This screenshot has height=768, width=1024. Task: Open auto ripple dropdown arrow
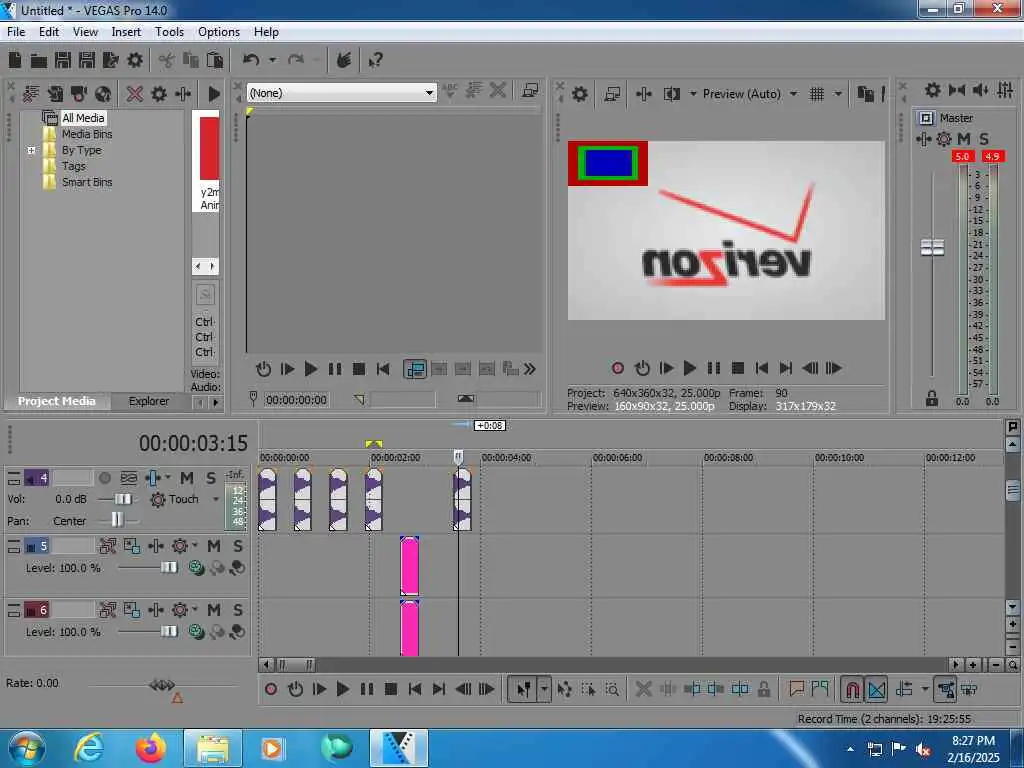(925, 689)
